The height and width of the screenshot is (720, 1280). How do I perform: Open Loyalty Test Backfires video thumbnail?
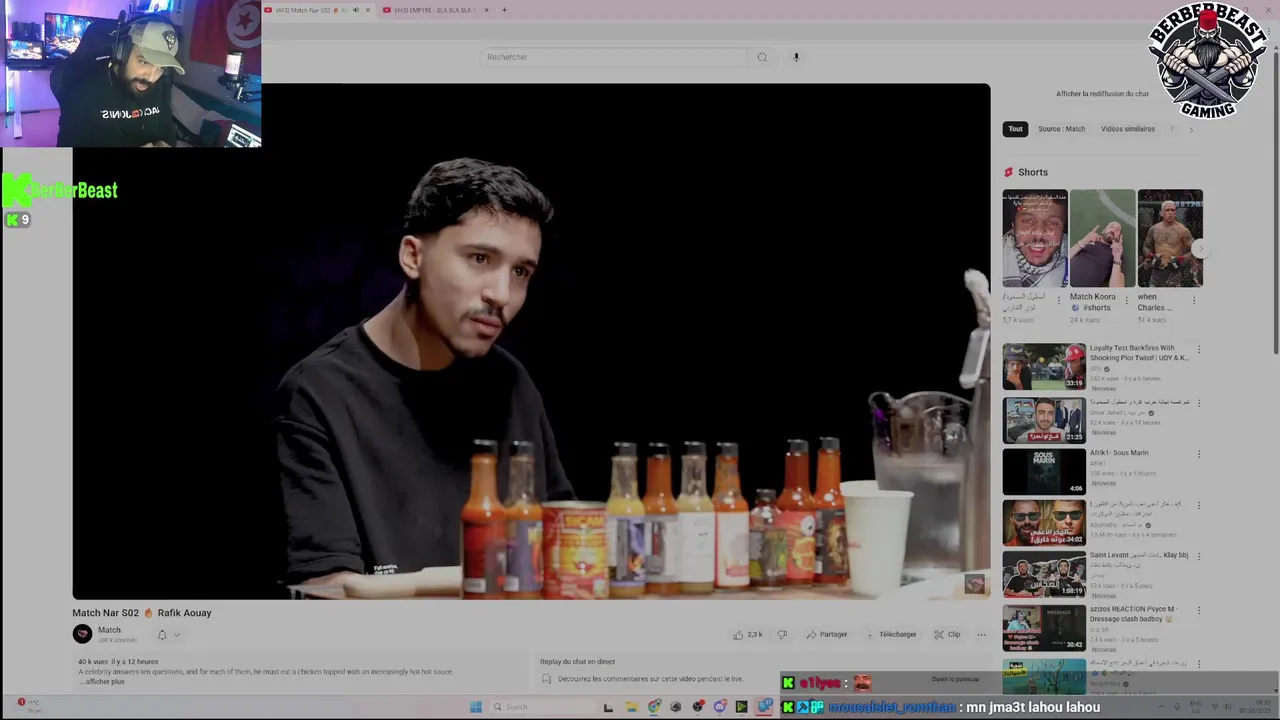(1044, 366)
